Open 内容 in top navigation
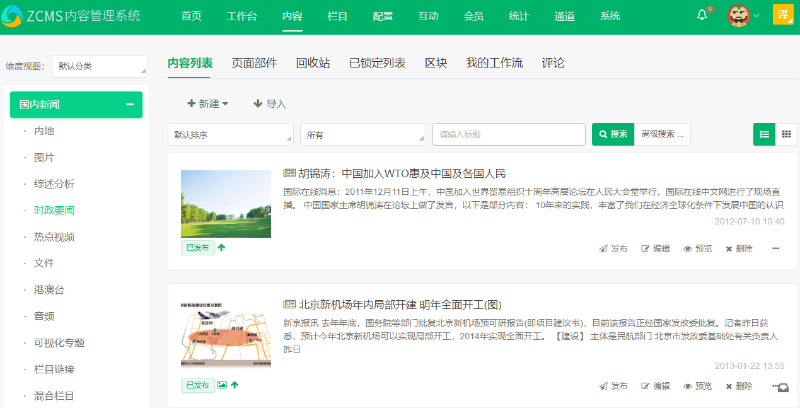Viewport: 800px width, 408px height. point(292,16)
